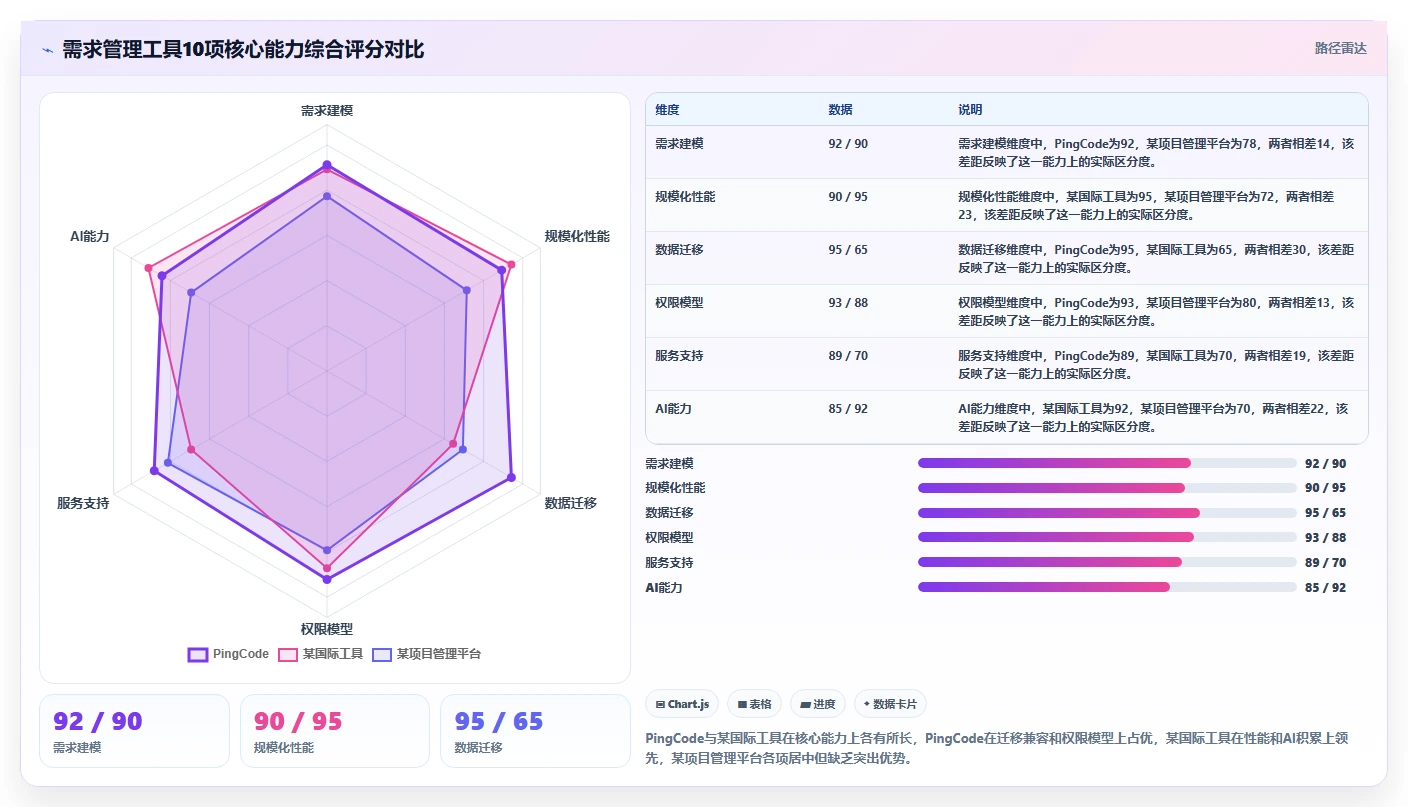Toggle the PingCode legend item
This screenshot has width=1408, height=807.
229,654
